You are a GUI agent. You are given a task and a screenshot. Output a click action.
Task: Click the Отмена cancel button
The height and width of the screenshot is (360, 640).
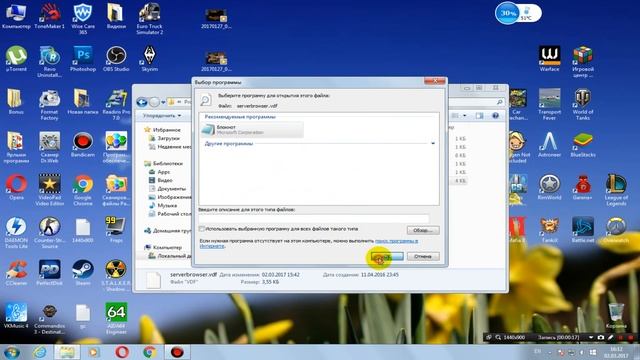pyautogui.click(x=423, y=256)
